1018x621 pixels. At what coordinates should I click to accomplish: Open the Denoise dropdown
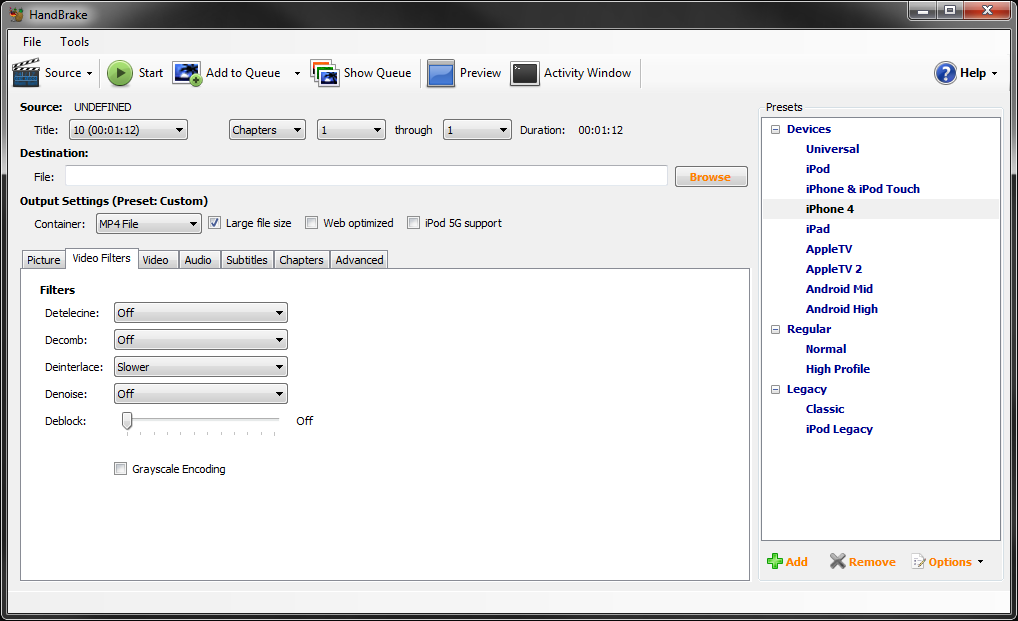pos(201,394)
